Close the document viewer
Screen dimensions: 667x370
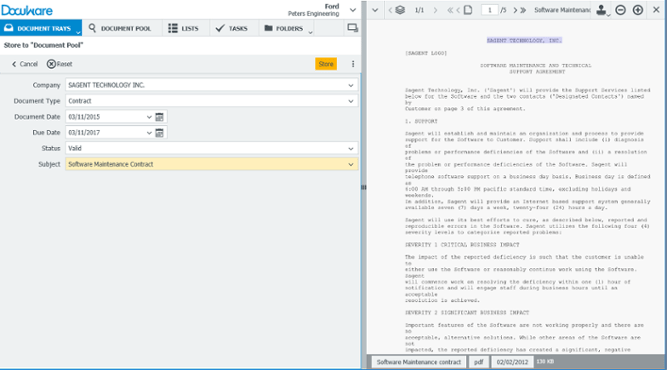tap(656, 10)
